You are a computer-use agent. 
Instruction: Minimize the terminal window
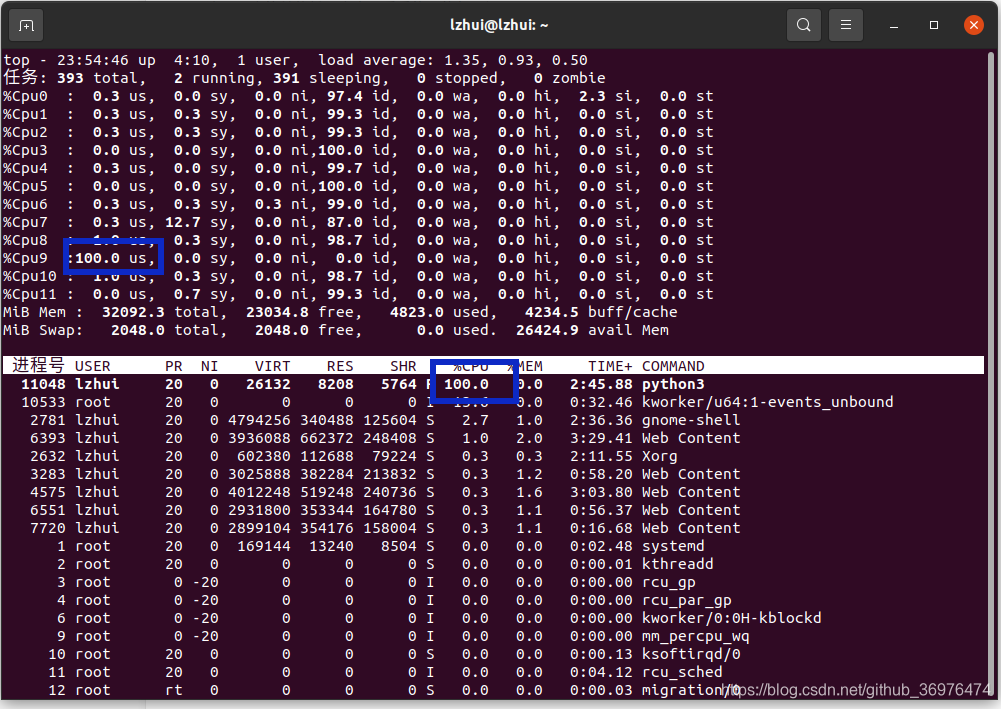tap(894, 26)
